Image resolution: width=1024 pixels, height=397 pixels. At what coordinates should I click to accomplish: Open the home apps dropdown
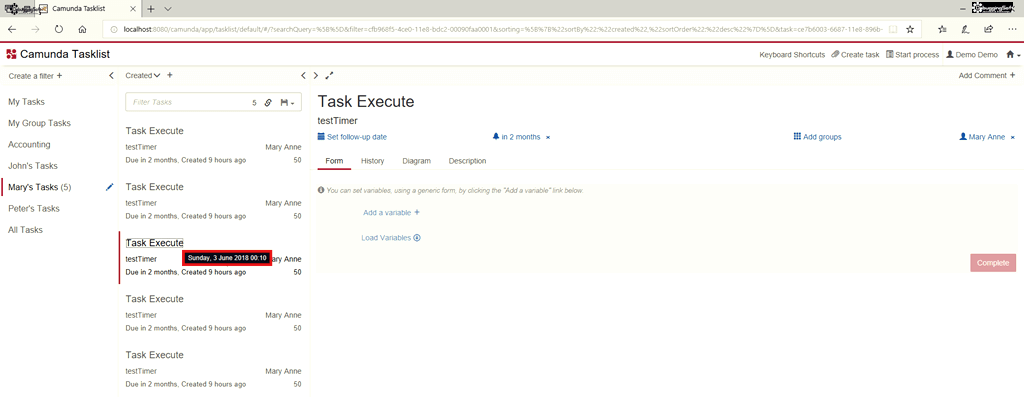point(1013,55)
